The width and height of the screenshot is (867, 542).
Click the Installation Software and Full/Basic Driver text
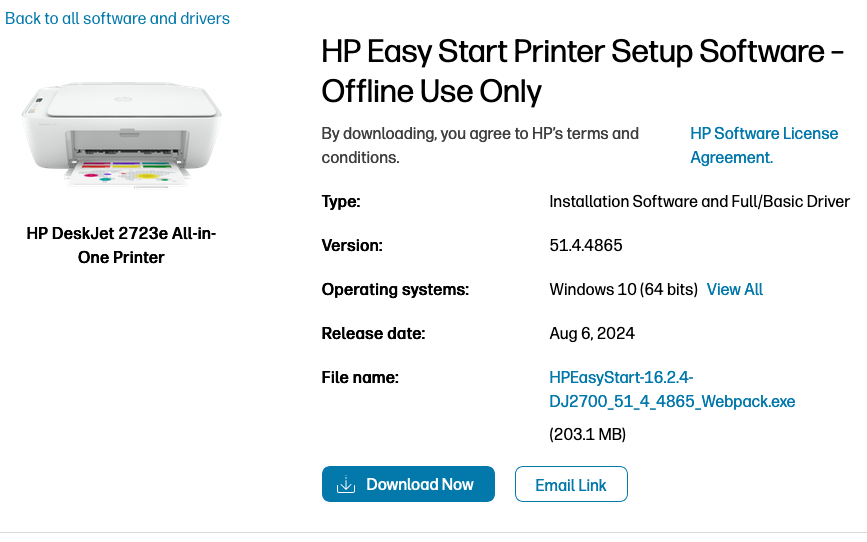[x=699, y=201]
